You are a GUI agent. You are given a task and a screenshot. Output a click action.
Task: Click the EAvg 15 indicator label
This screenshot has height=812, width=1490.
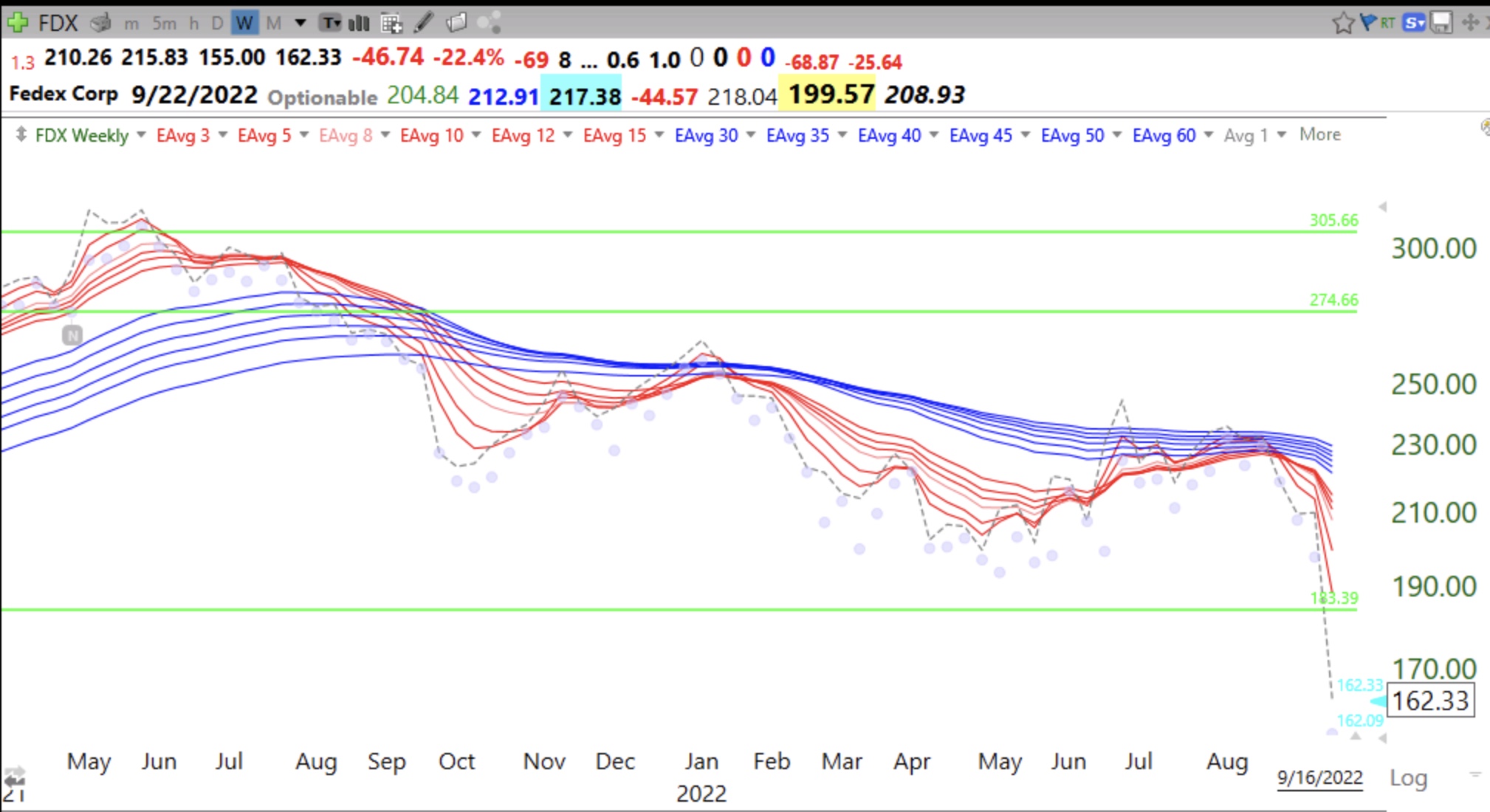coord(614,136)
